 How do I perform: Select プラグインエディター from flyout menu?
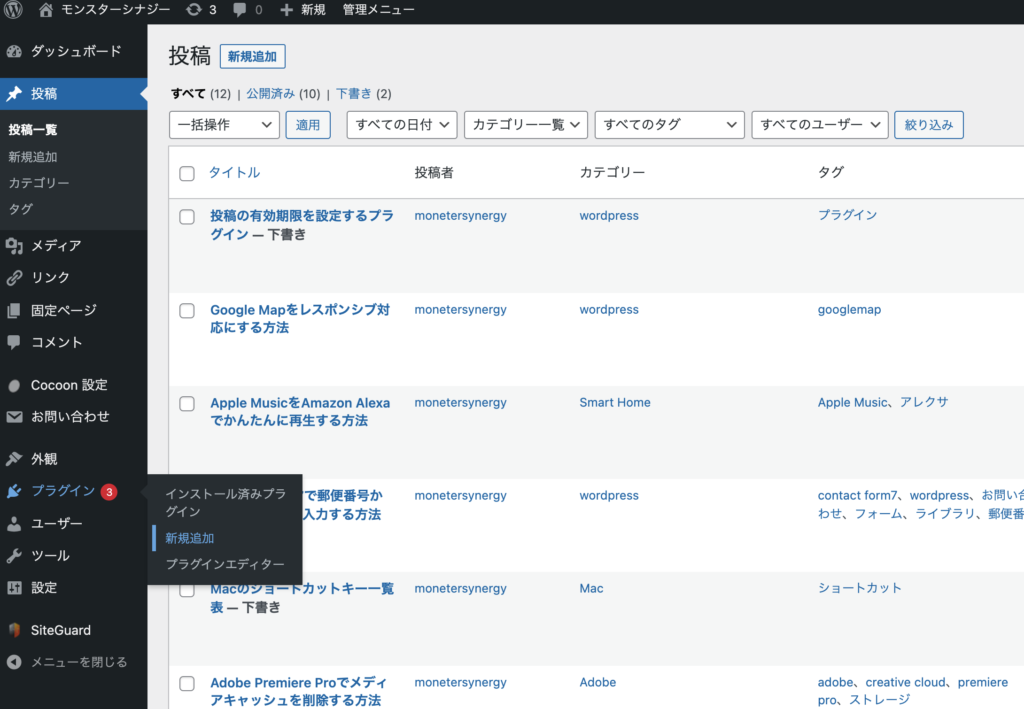pyautogui.click(x=225, y=564)
